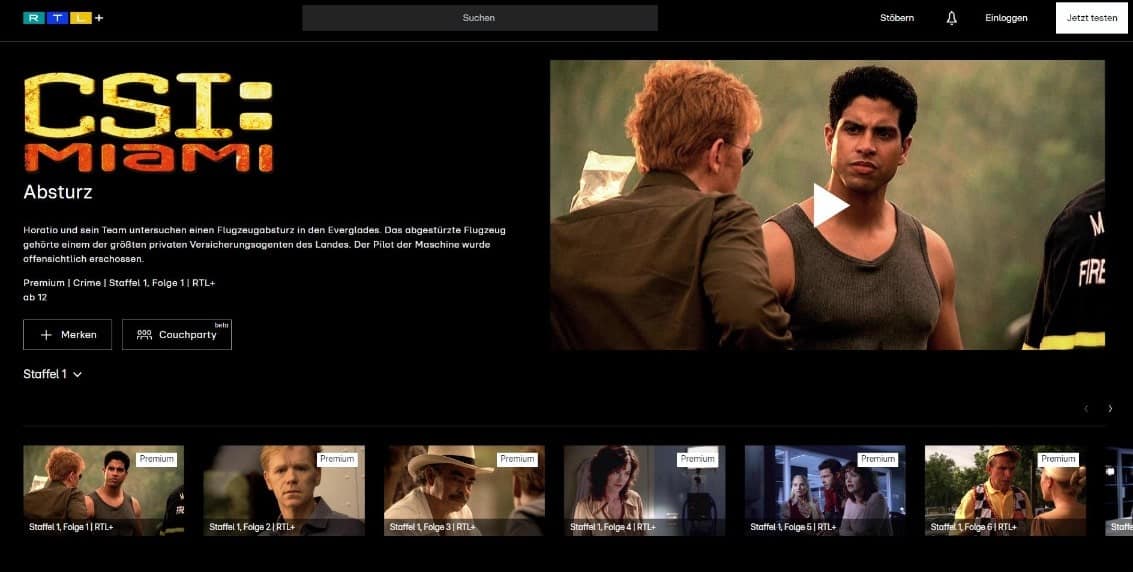The width and height of the screenshot is (1133, 572).
Task: Play the Absturz episode video
Action: point(830,205)
